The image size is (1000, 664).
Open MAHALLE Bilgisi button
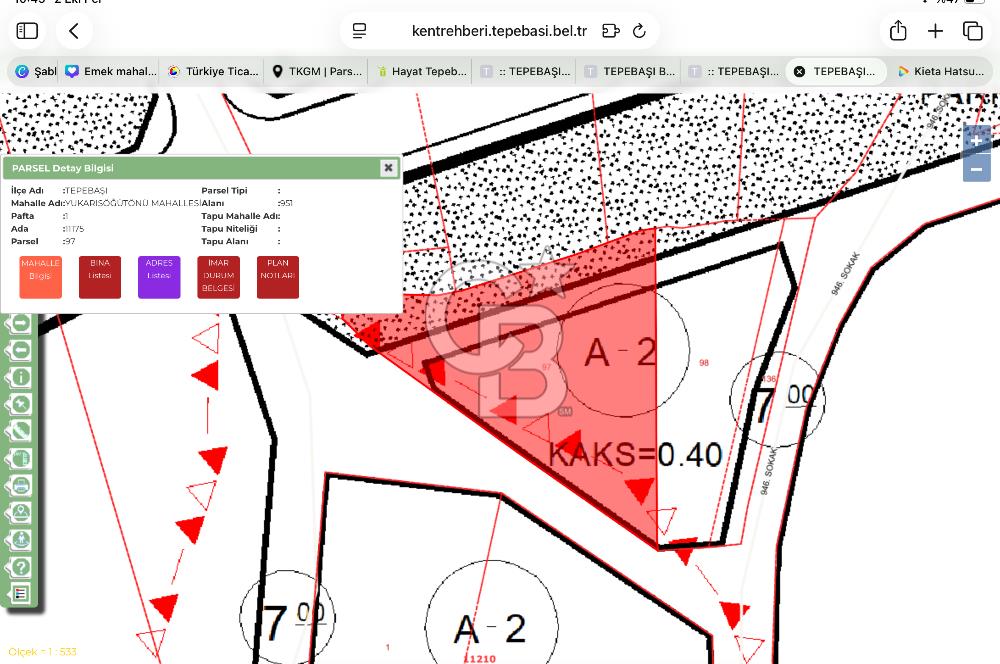pyautogui.click(x=41, y=277)
